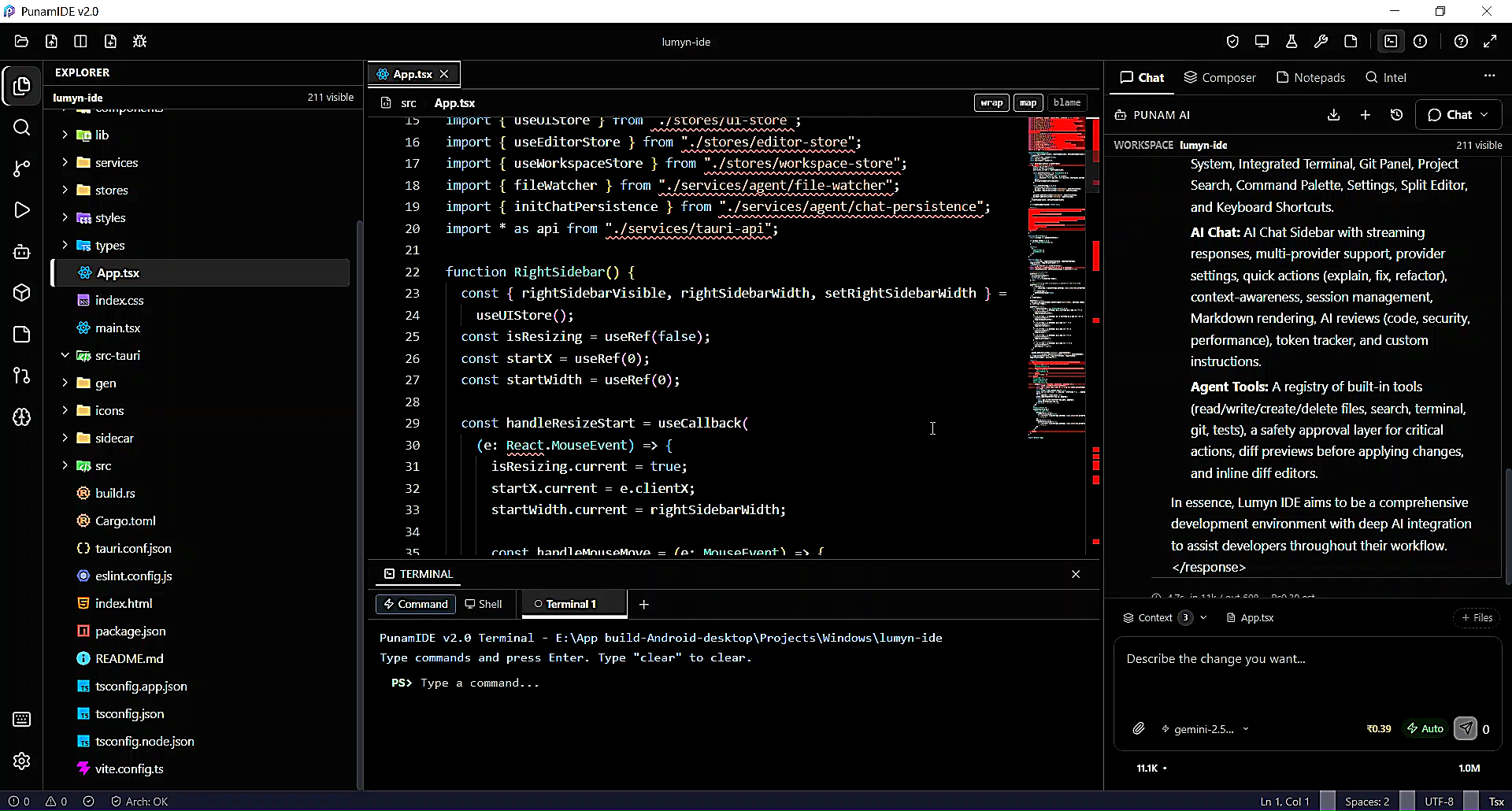
Task: Click the Auto mode button
Action: click(x=1425, y=728)
